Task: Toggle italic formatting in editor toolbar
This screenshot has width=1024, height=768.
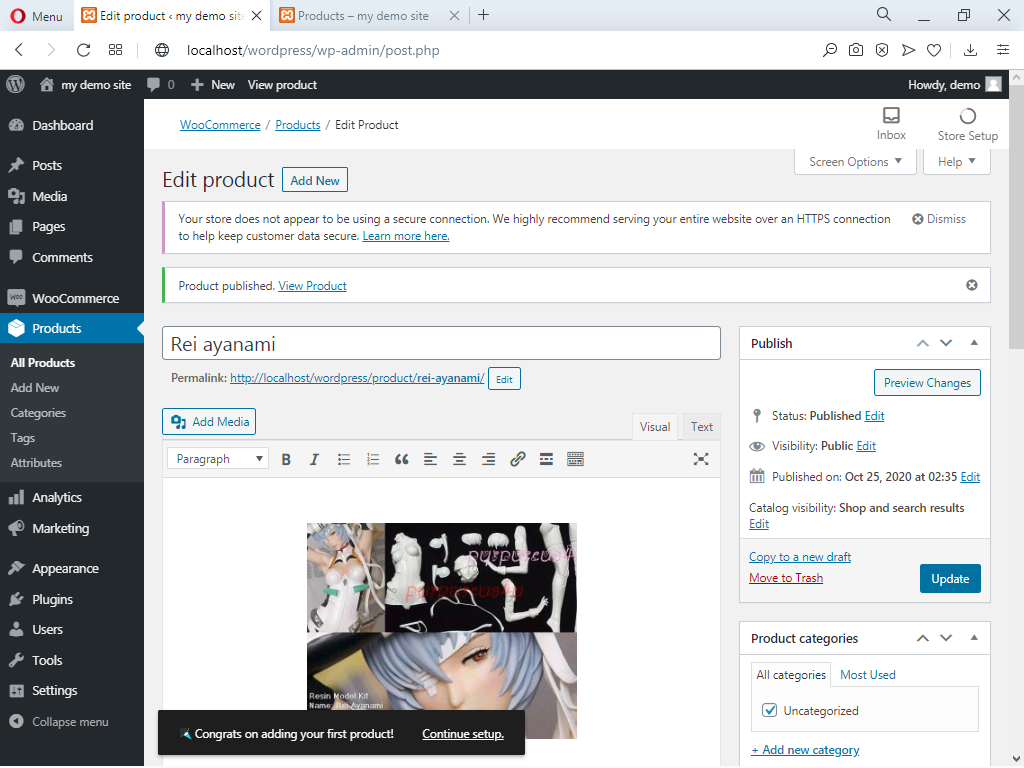Action: pyautogui.click(x=314, y=460)
